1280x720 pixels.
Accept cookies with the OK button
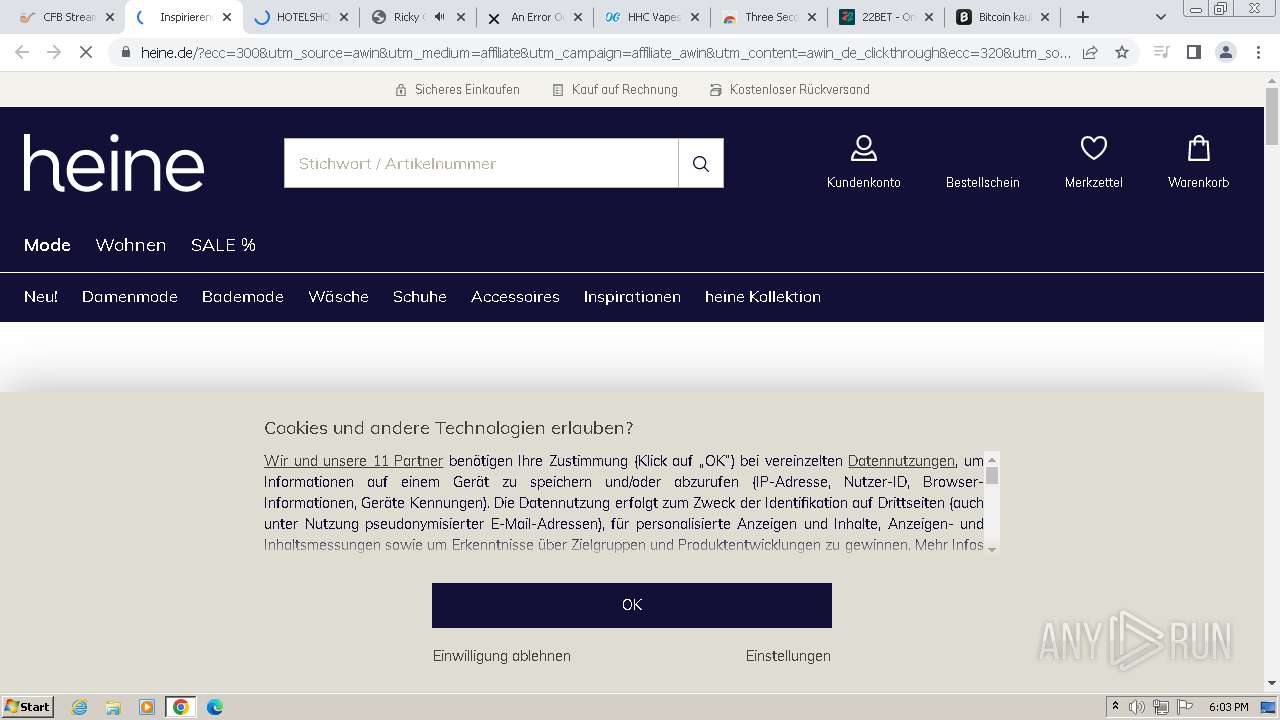click(x=632, y=605)
